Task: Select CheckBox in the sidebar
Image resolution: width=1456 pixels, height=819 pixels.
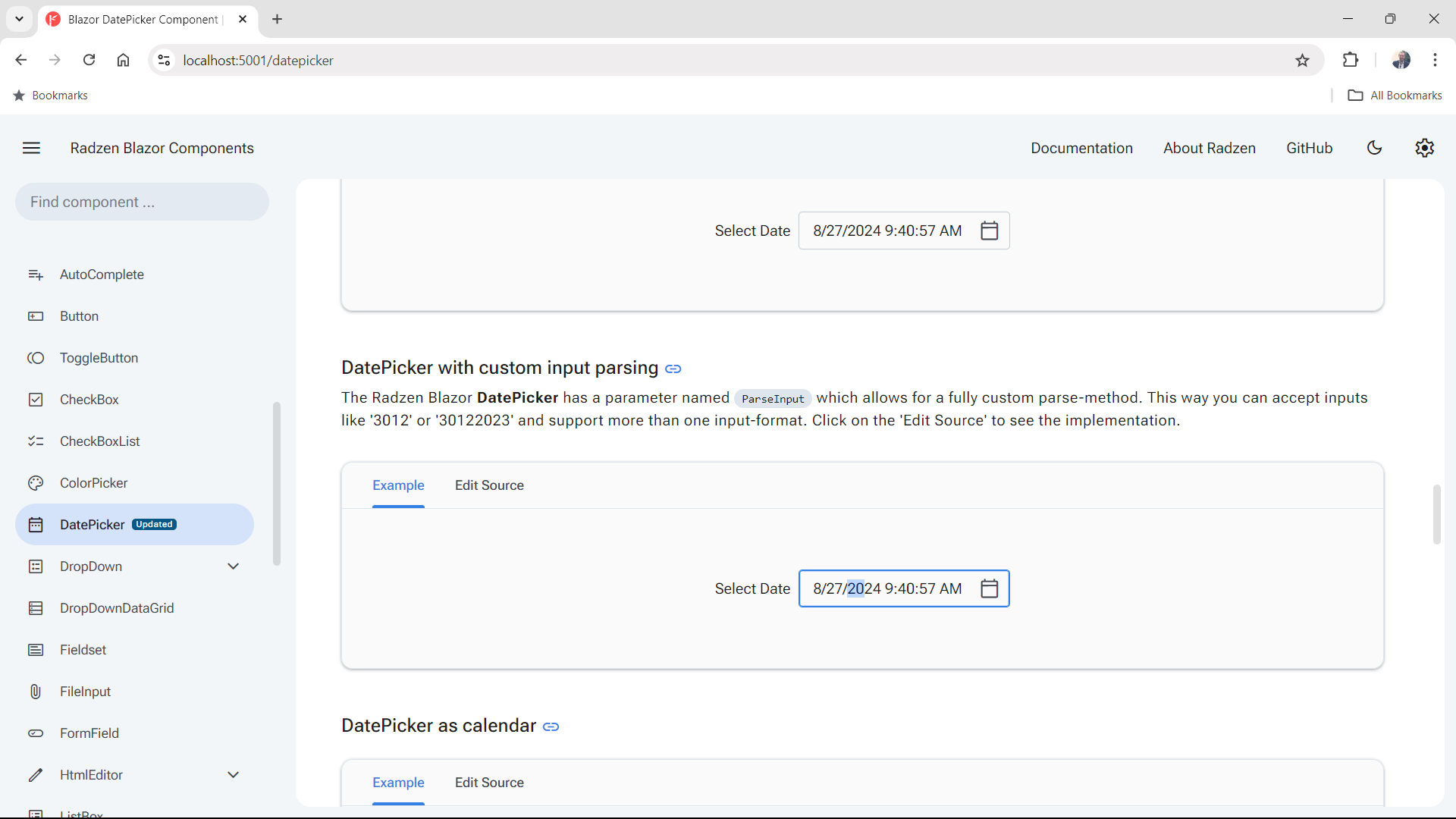Action: pos(89,400)
